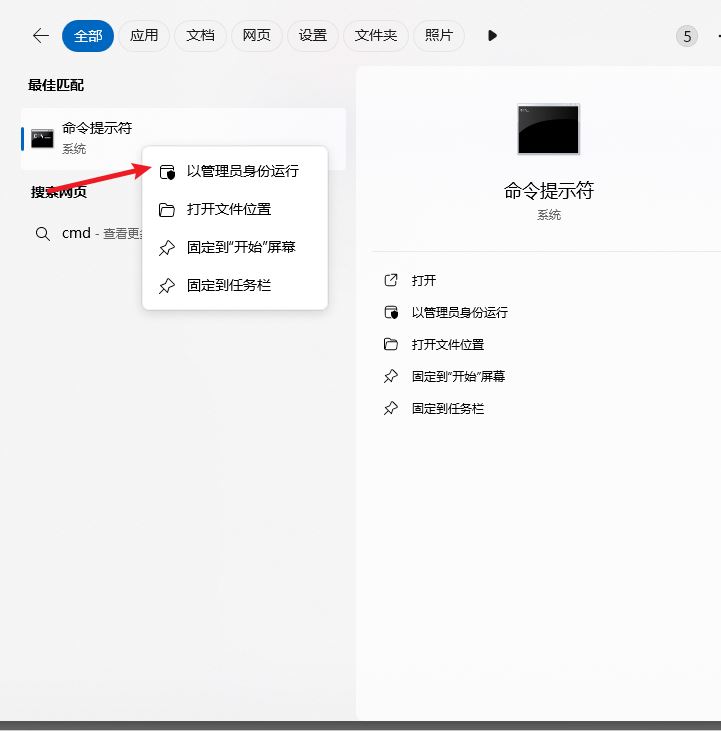
Task: Click the pin icon beside context 固定到任务栏
Action: point(167,286)
